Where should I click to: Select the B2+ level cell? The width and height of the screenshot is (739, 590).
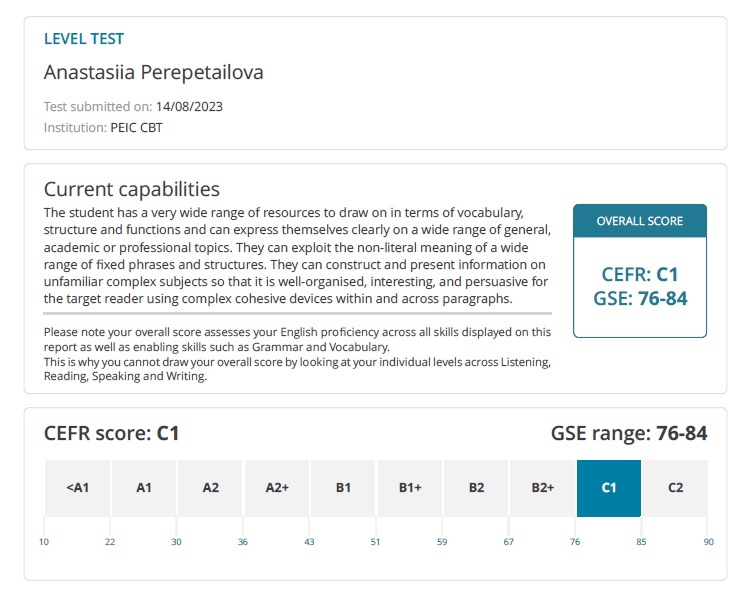coord(542,488)
